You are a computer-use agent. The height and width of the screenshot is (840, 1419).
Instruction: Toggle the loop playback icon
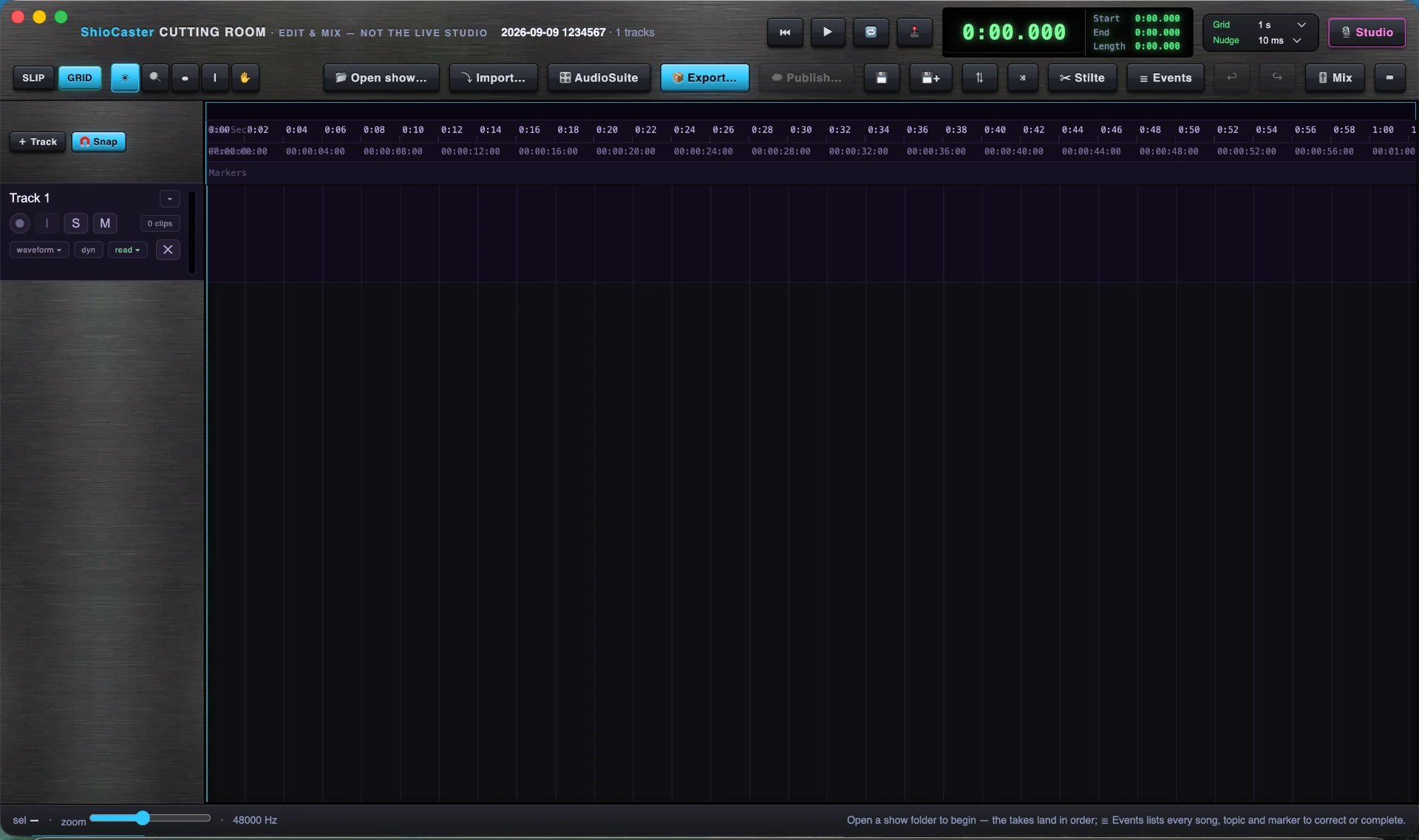coord(871,33)
